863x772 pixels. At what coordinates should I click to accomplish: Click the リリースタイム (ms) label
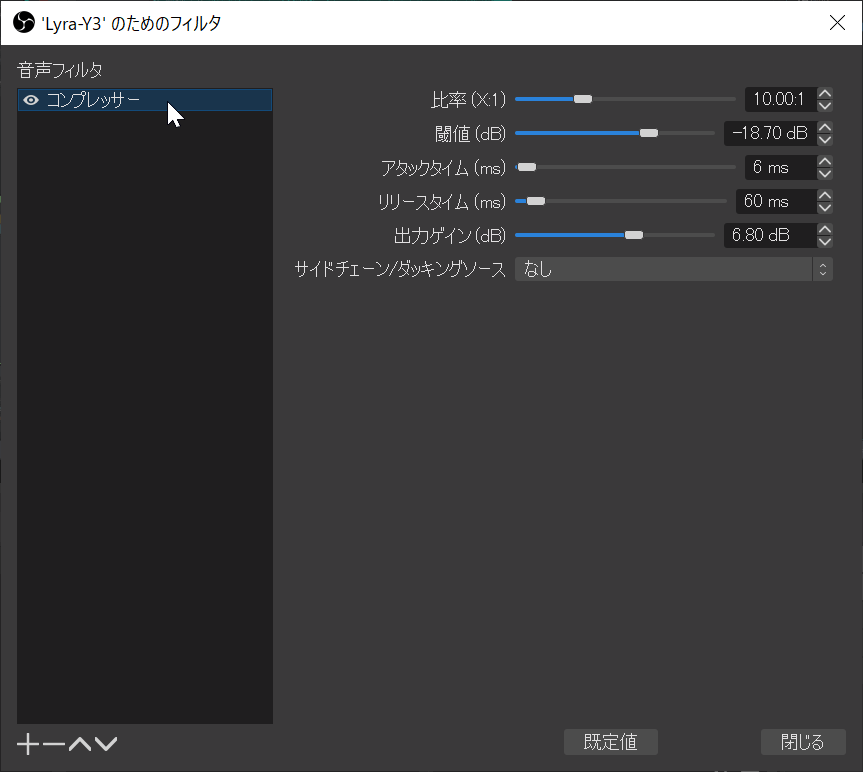[x=442, y=202]
